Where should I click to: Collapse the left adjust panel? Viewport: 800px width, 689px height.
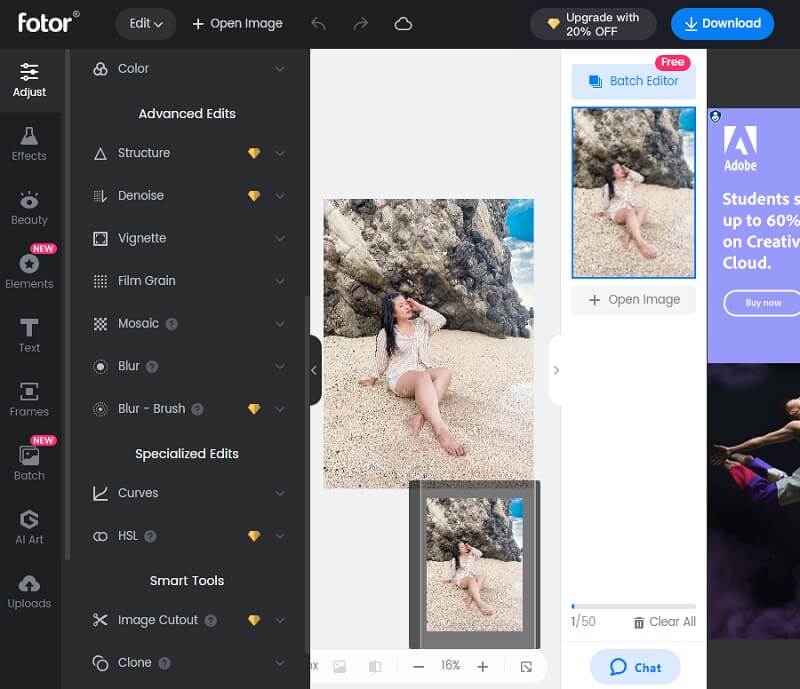[x=314, y=370]
